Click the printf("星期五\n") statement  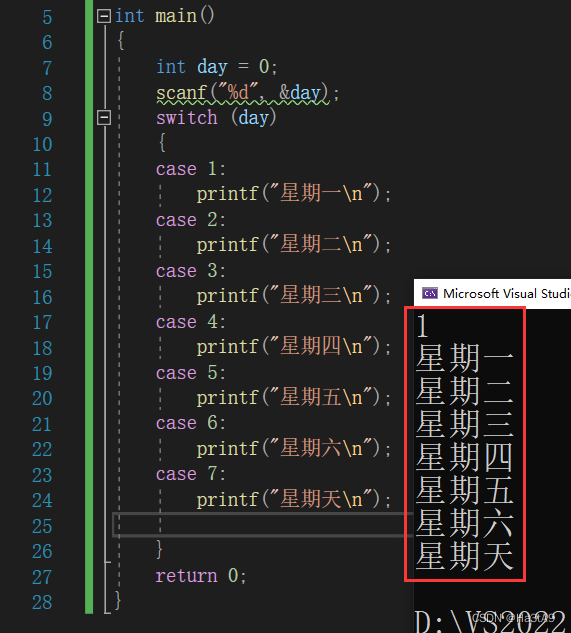point(294,398)
